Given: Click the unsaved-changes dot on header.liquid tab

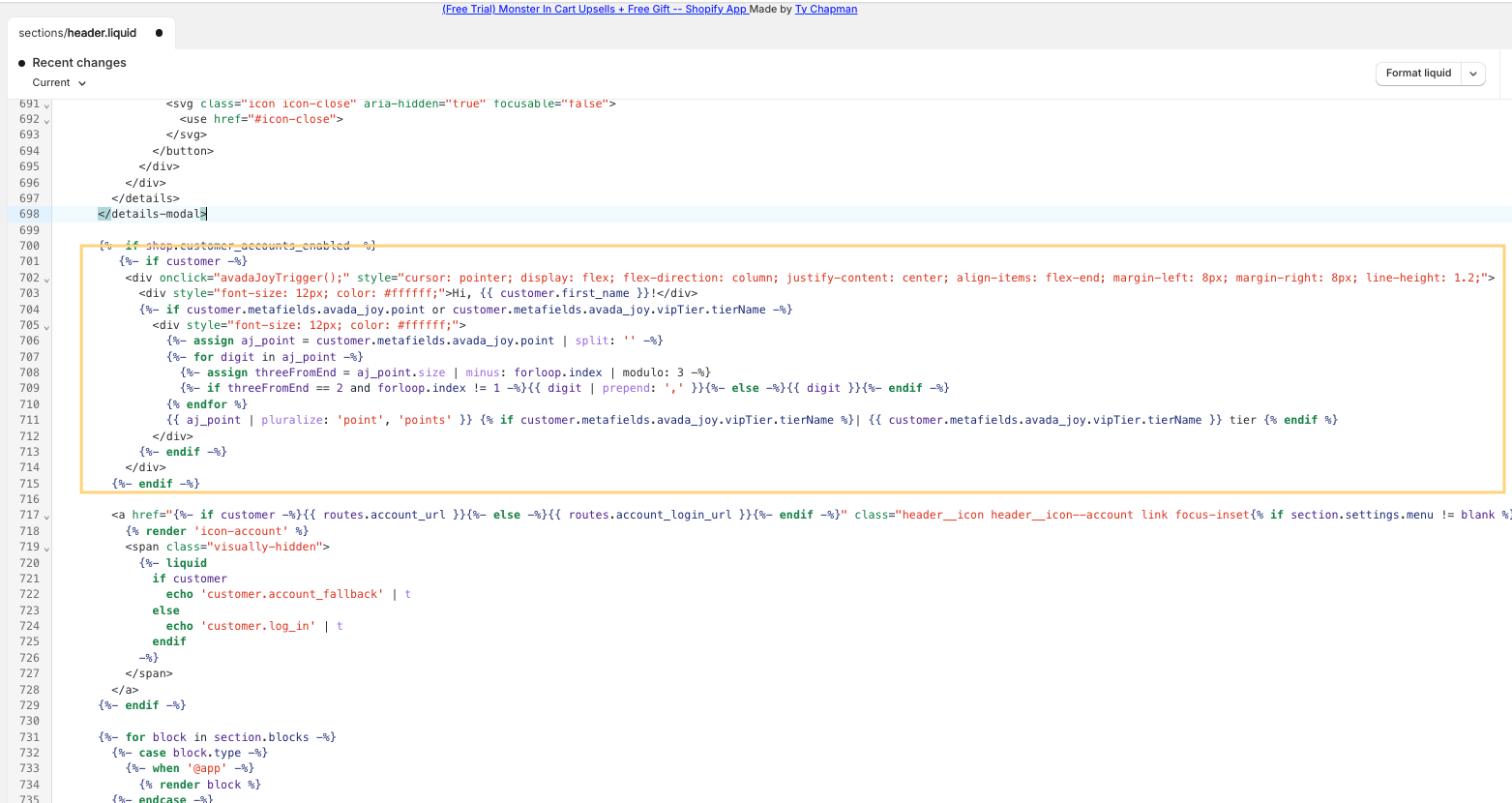Looking at the screenshot, I should coord(159,33).
